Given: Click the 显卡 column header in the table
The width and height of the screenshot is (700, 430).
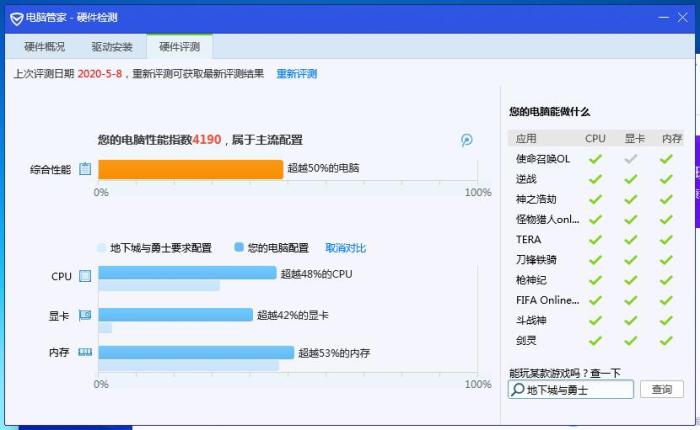Looking at the screenshot, I should 634,138.
